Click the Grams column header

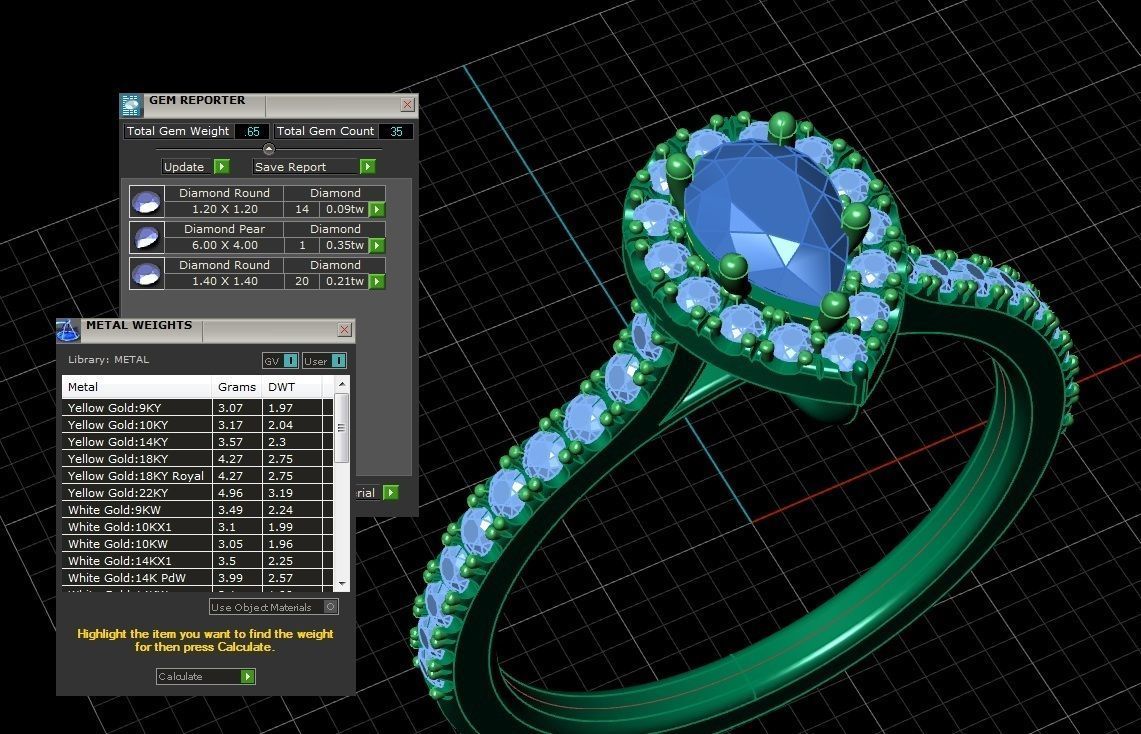(236, 387)
